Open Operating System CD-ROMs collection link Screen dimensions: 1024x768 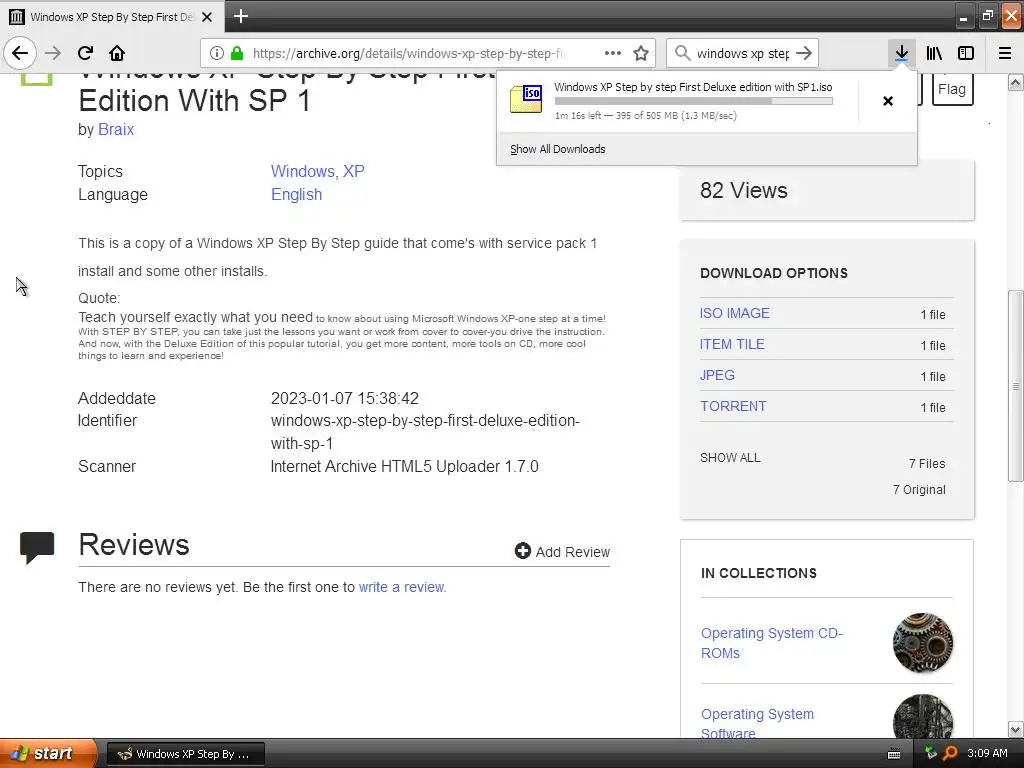click(x=772, y=643)
